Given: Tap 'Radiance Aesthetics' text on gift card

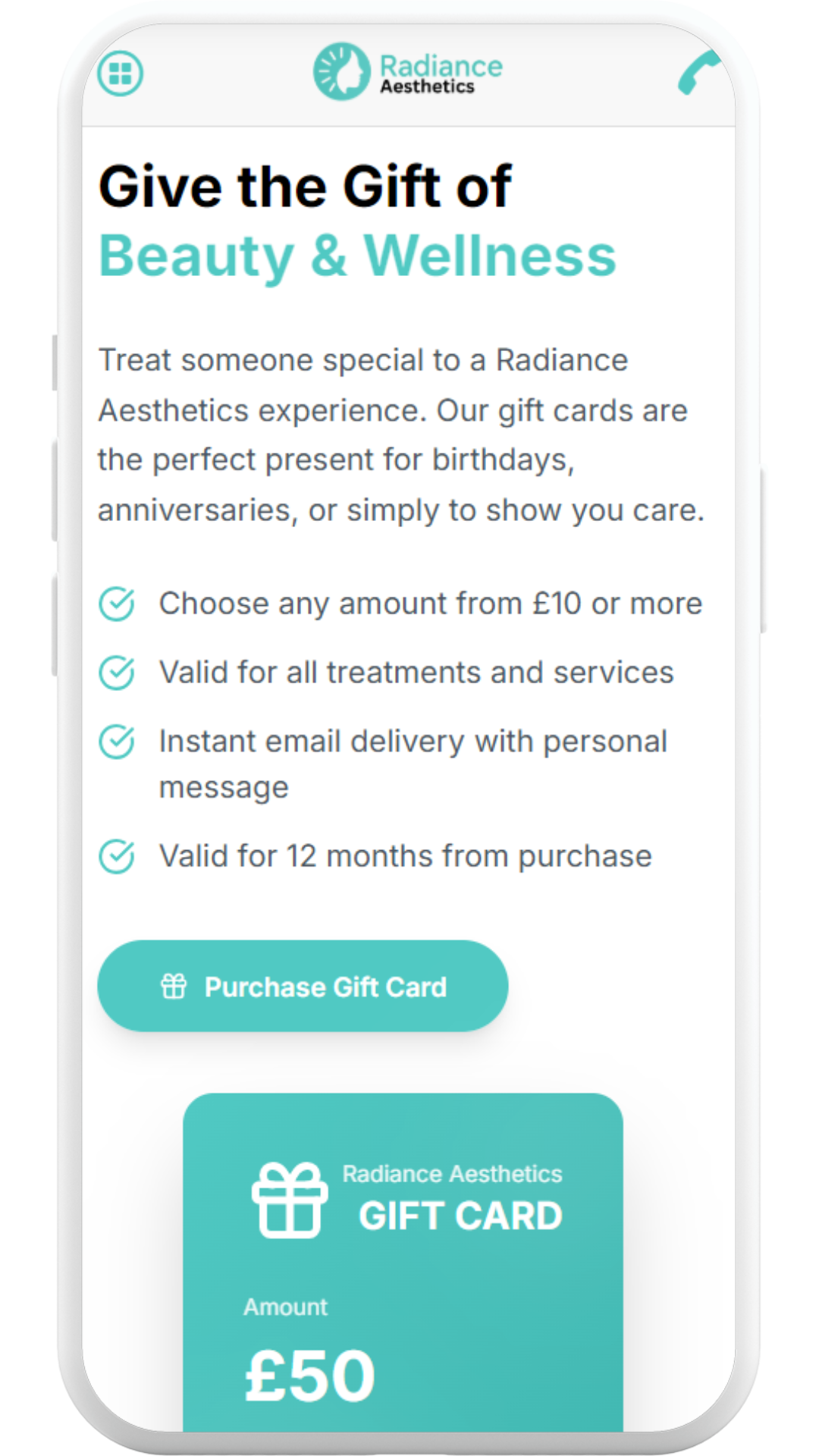Looking at the screenshot, I should [452, 1174].
